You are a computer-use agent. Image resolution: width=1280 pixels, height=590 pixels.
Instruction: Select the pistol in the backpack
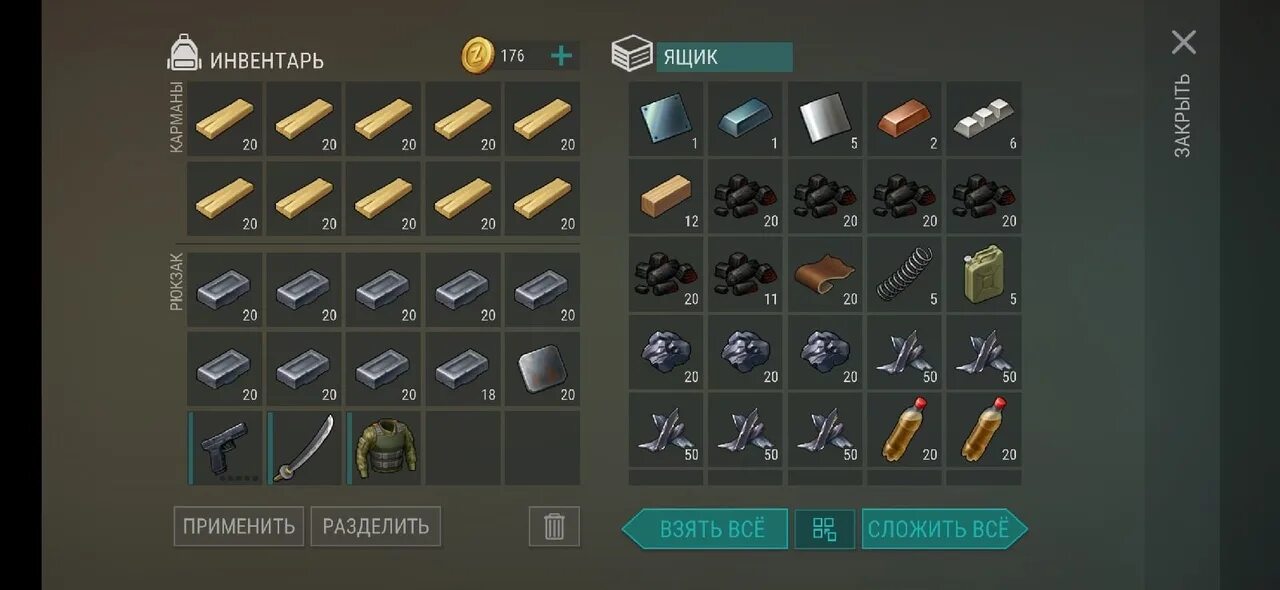(x=225, y=447)
